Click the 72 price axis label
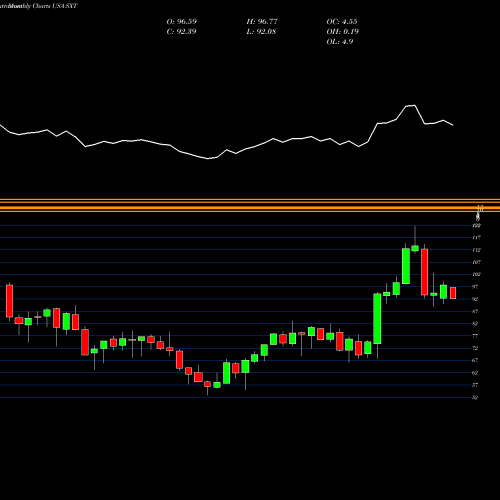The width and height of the screenshot is (500, 500). (x=475, y=348)
